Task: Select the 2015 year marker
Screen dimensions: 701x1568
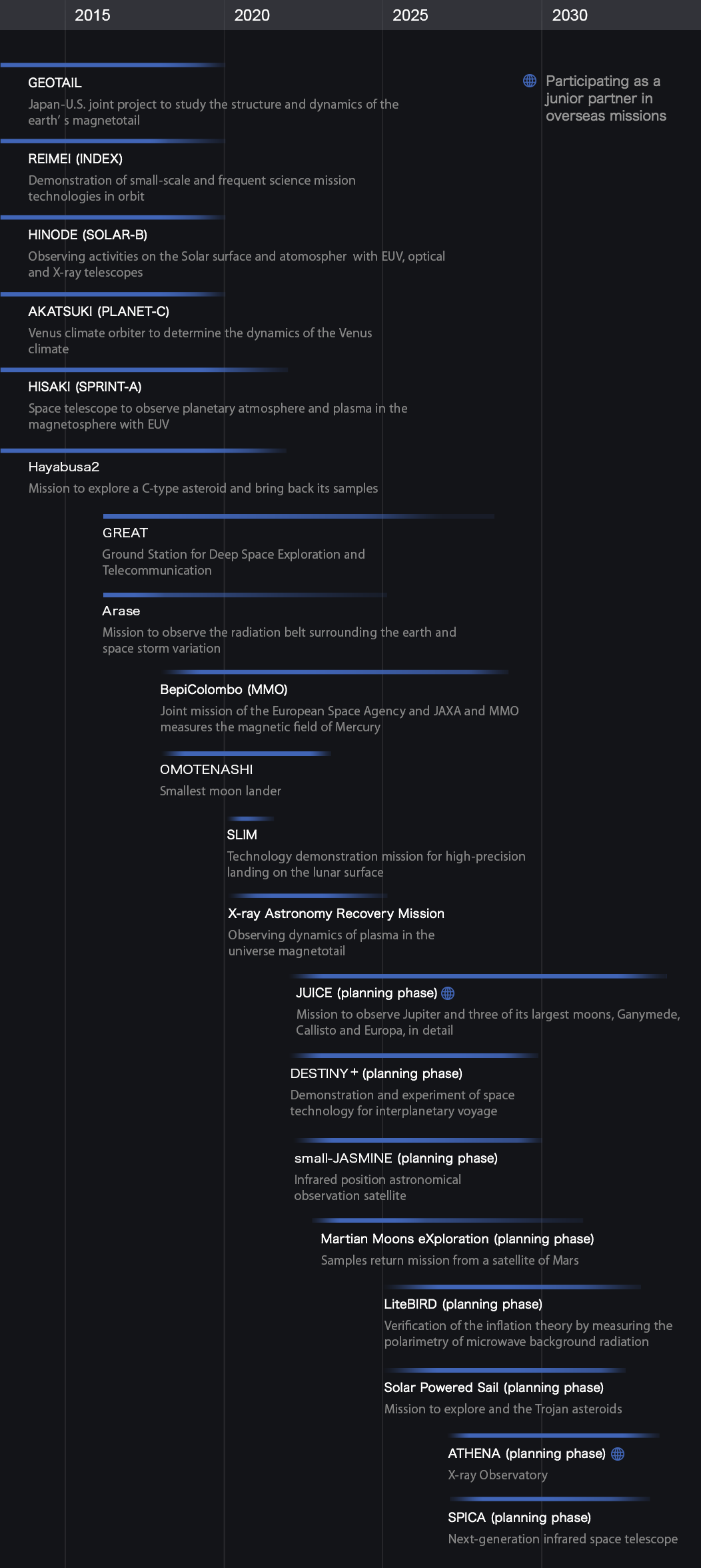Action: 93,15
